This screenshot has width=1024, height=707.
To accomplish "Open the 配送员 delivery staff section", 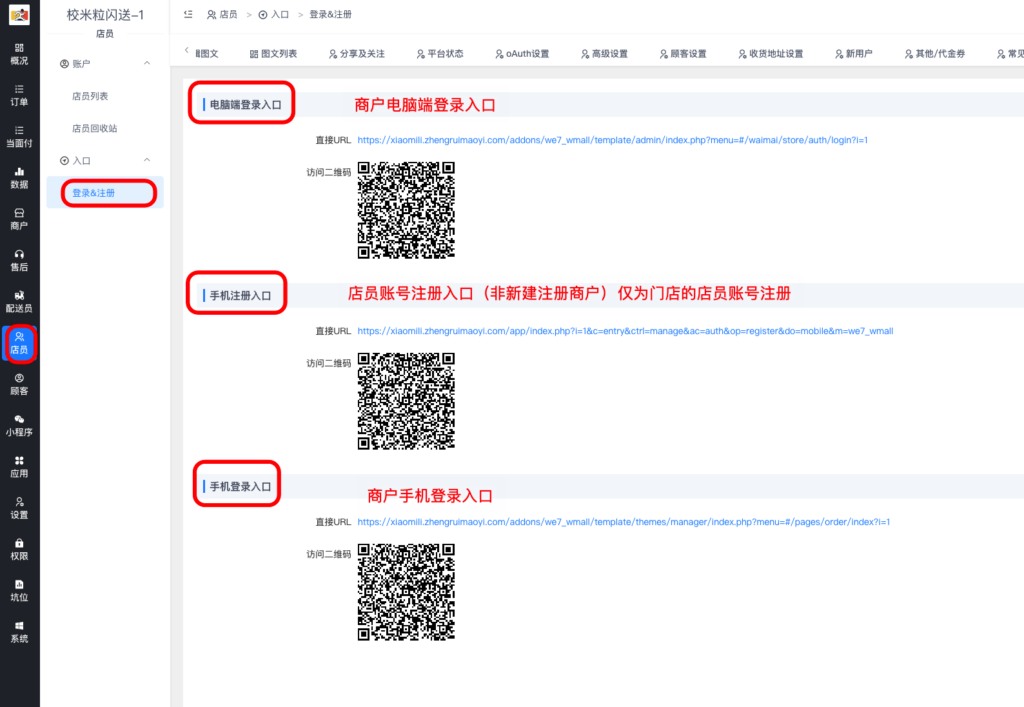I will pyautogui.click(x=19, y=300).
